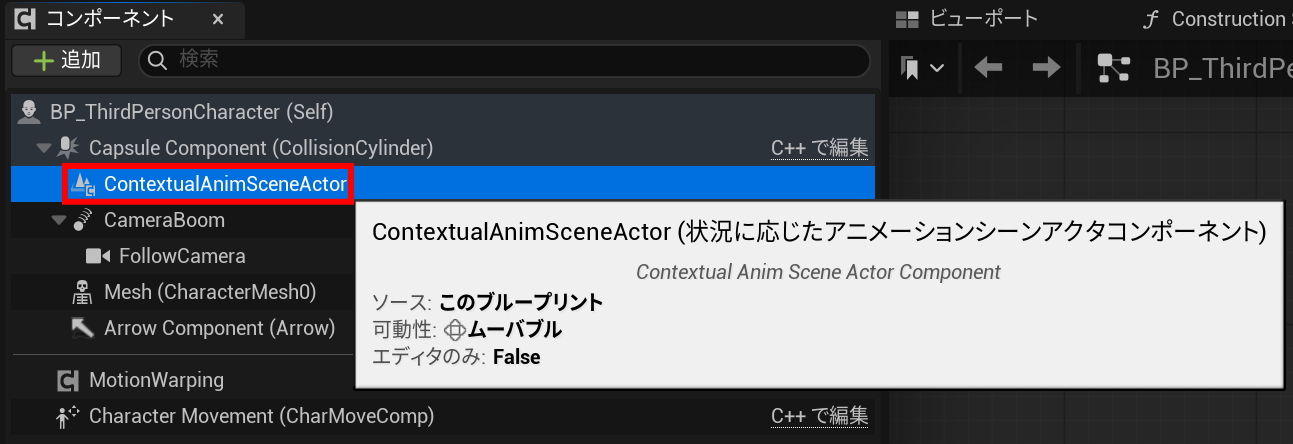Click the ContextualAnimSceneActor component icon
1293x444 pixels.
[84, 184]
